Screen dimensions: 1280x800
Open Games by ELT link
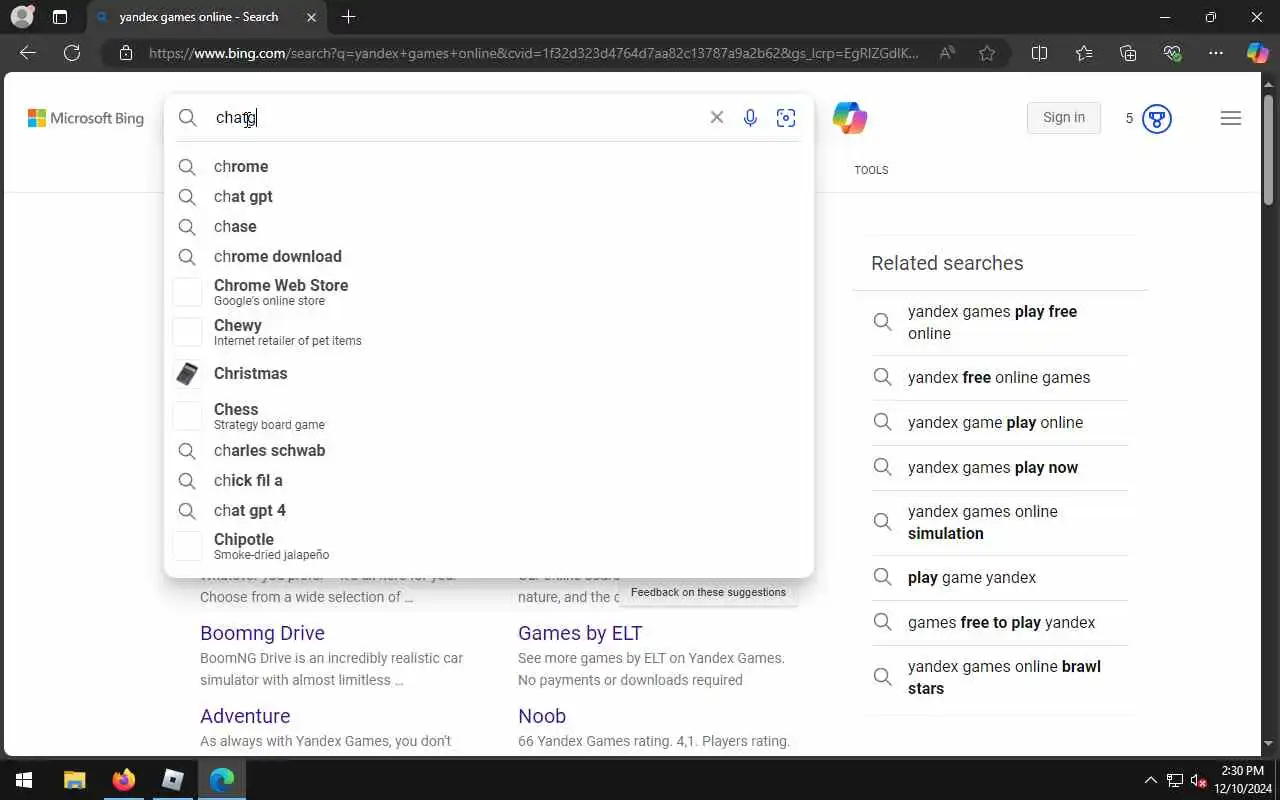[x=580, y=633]
